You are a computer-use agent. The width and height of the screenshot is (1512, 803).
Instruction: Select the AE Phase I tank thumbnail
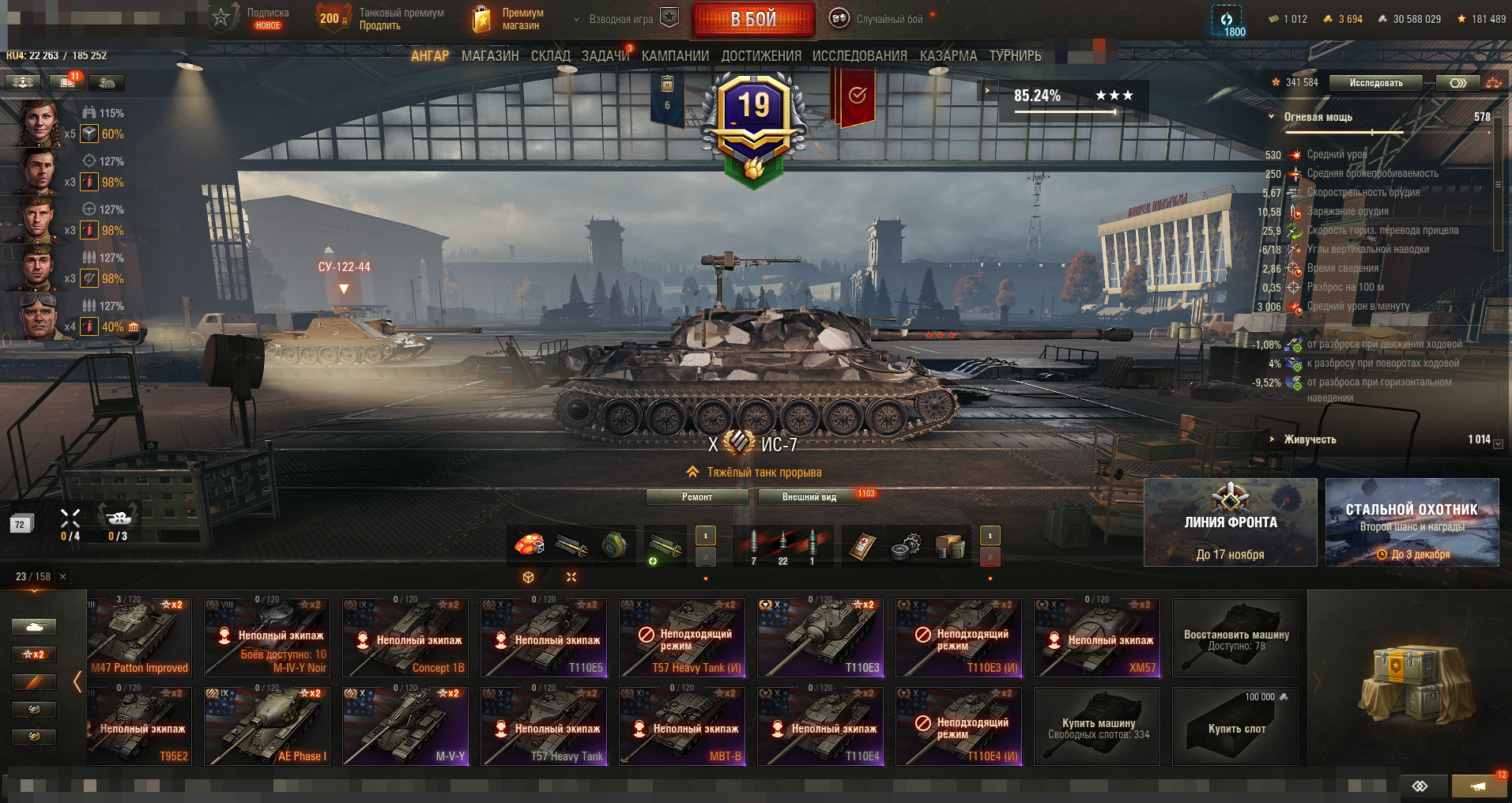tap(267, 726)
